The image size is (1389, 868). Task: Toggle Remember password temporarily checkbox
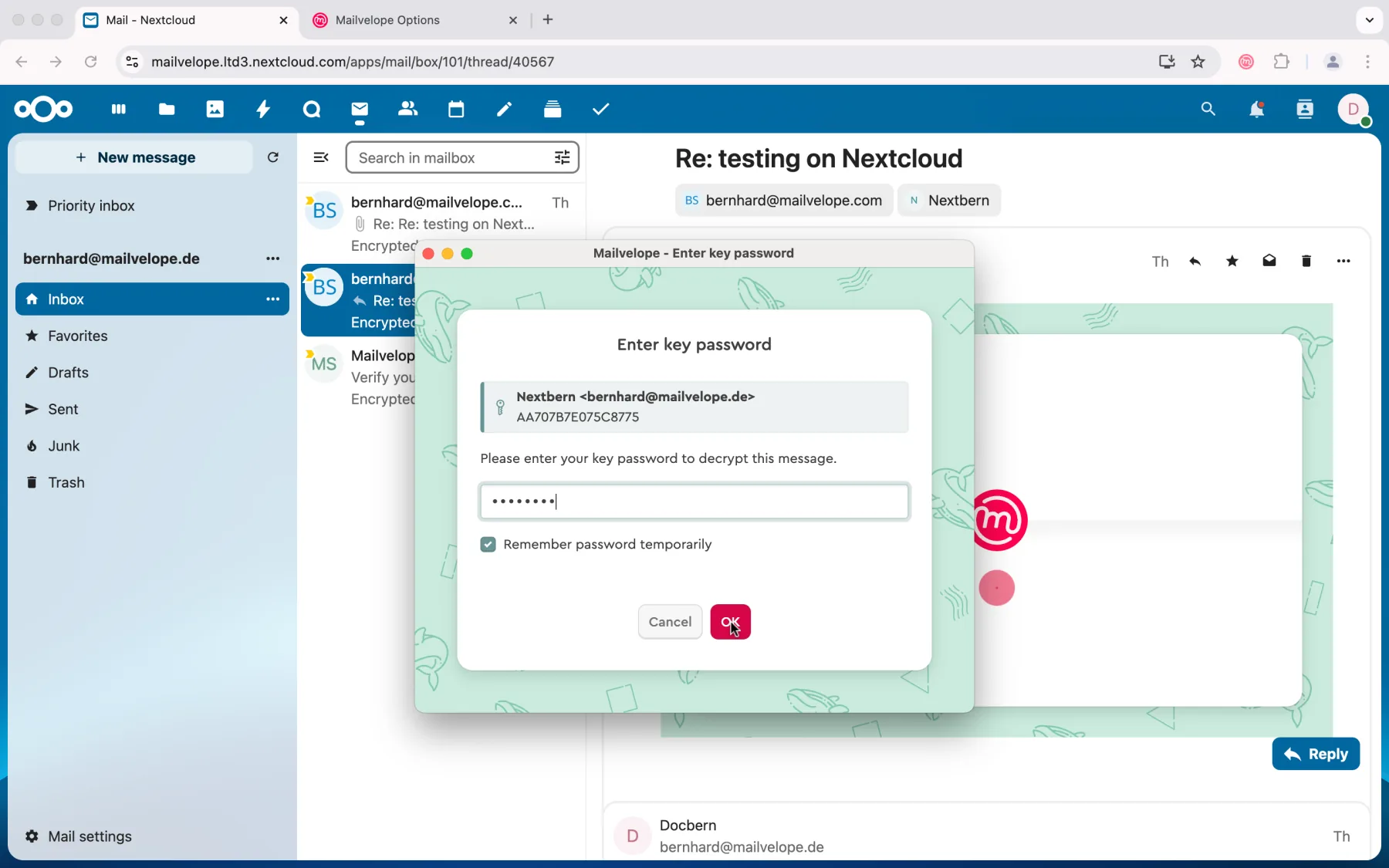coord(488,545)
